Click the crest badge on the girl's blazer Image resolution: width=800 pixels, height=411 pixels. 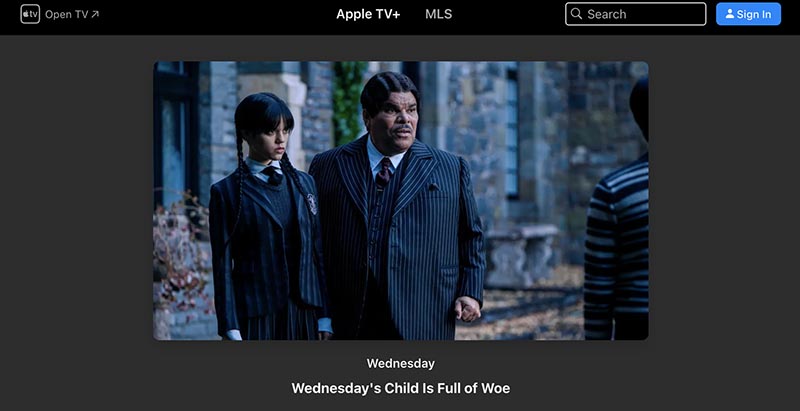point(312,203)
